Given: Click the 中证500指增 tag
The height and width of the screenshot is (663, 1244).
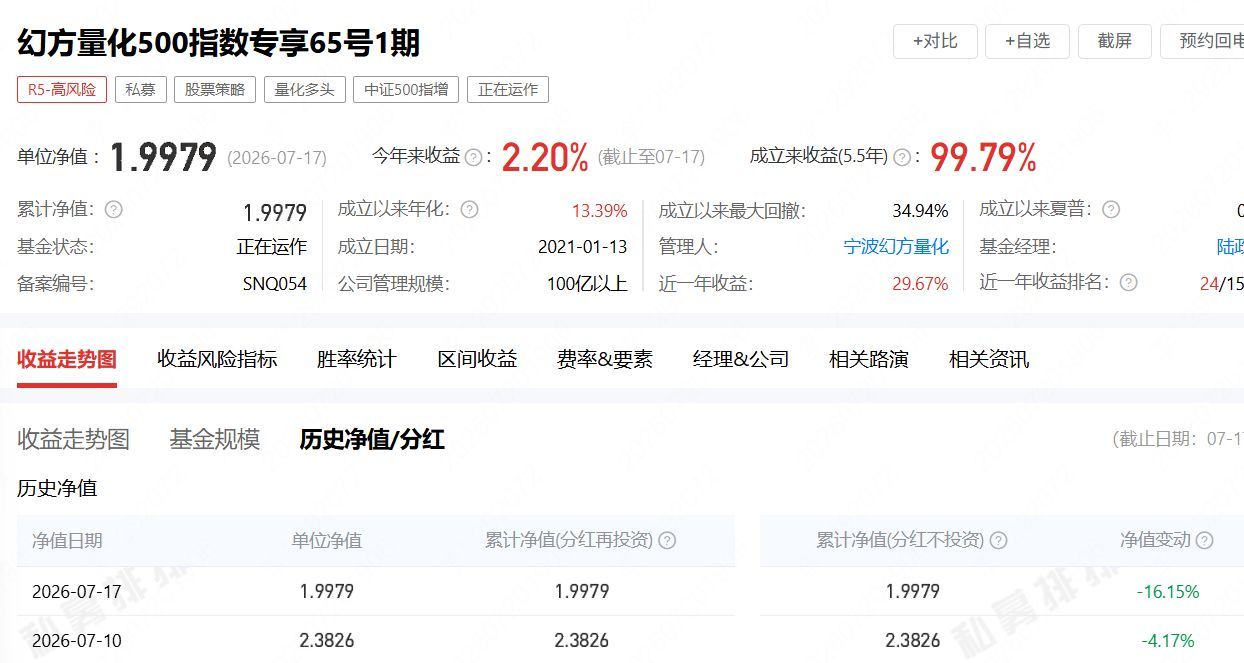Looking at the screenshot, I should (x=406, y=89).
